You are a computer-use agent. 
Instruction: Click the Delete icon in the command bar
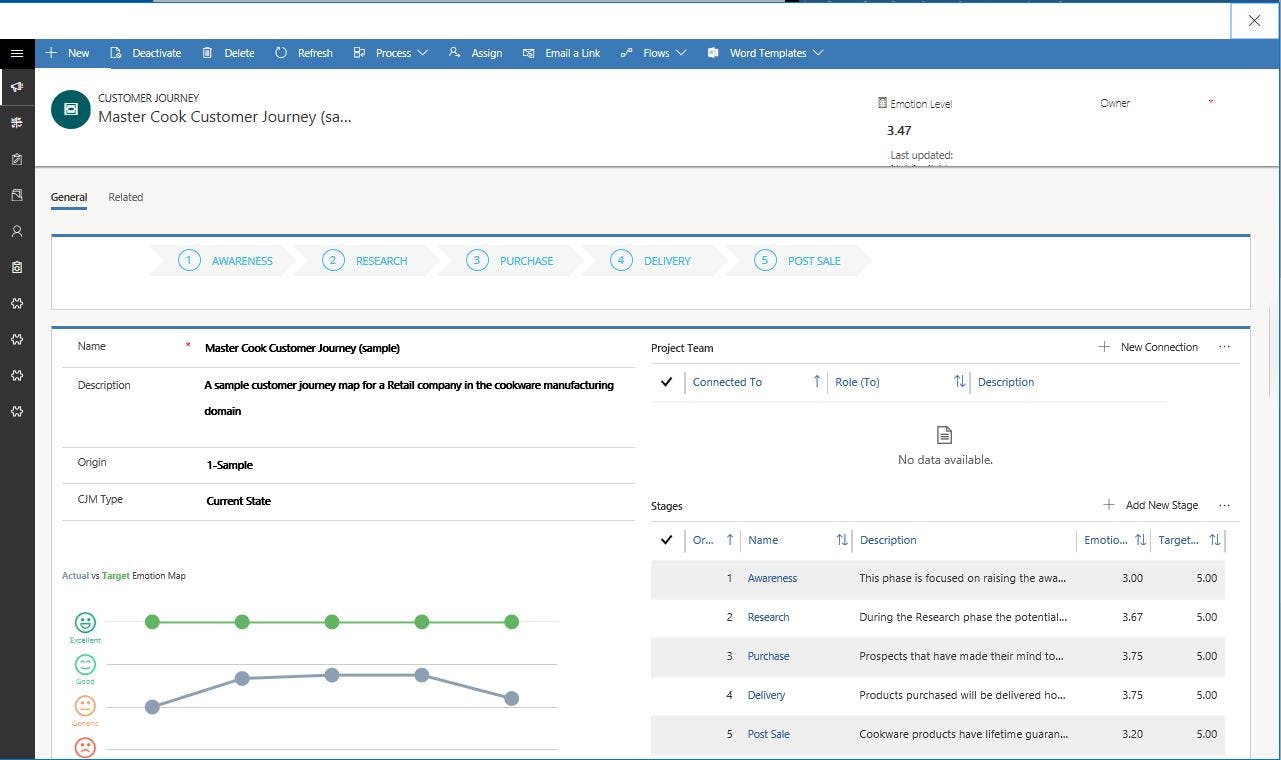pos(228,53)
